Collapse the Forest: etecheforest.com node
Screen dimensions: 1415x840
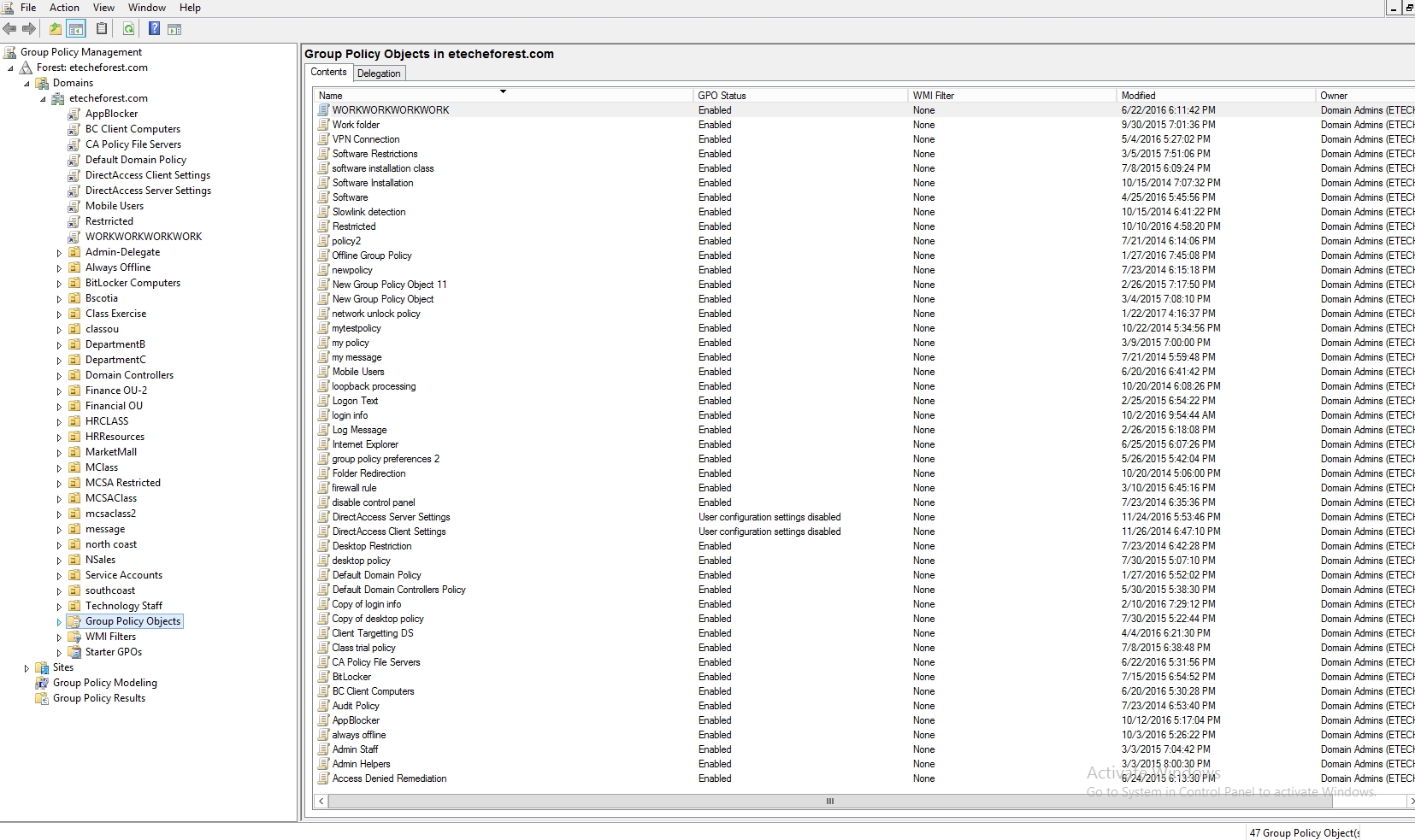click(x=11, y=68)
